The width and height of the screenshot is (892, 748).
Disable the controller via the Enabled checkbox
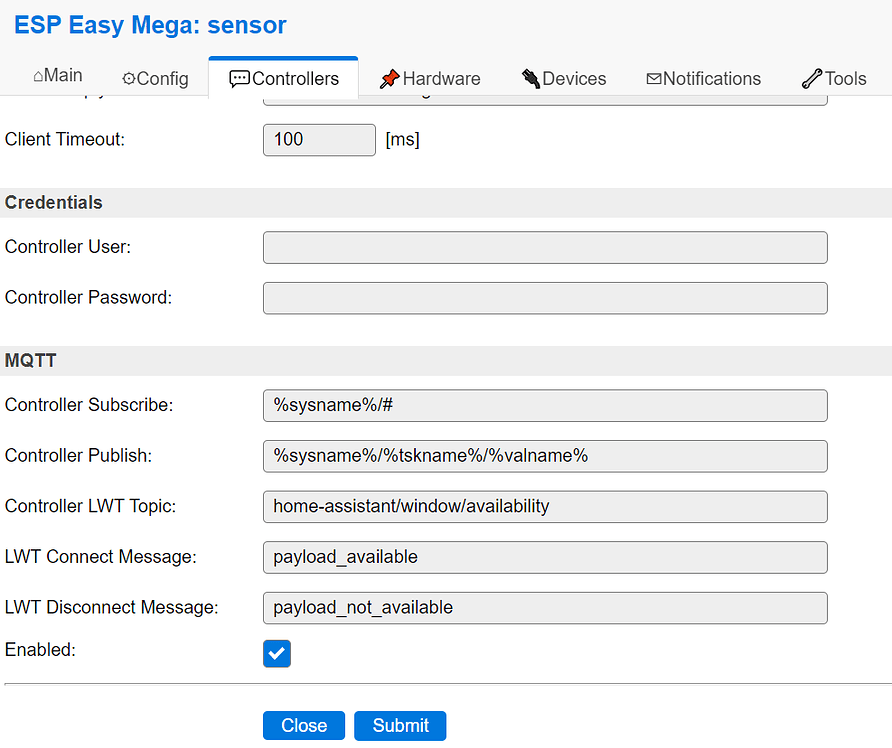pyautogui.click(x=277, y=653)
